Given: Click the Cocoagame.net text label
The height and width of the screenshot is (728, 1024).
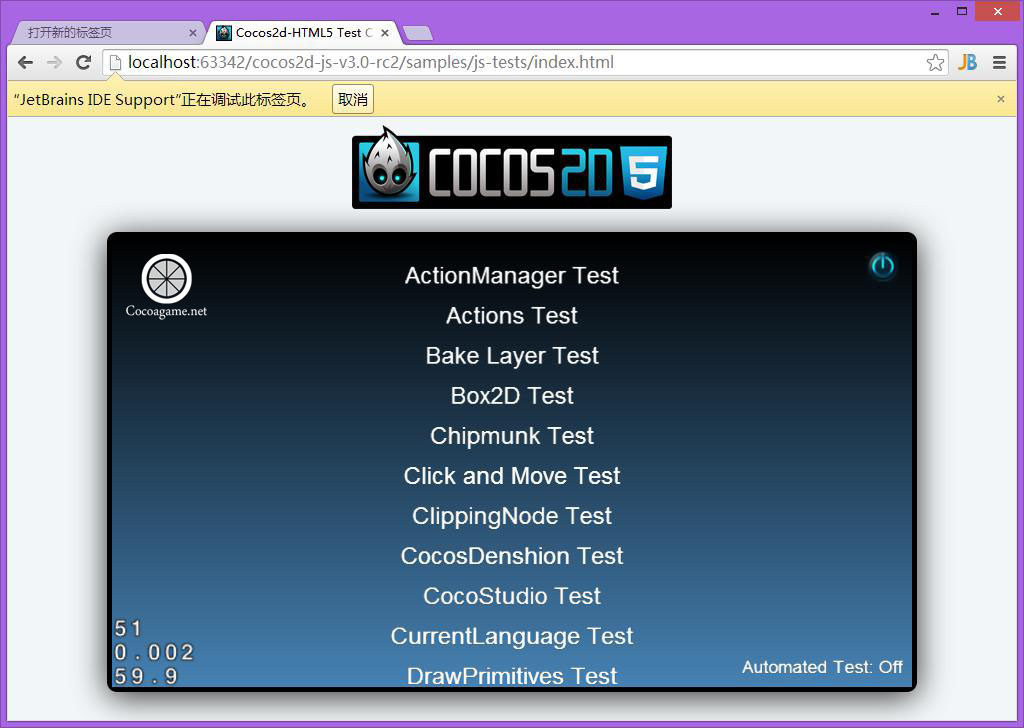Looking at the screenshot, I should coord(167,311).
